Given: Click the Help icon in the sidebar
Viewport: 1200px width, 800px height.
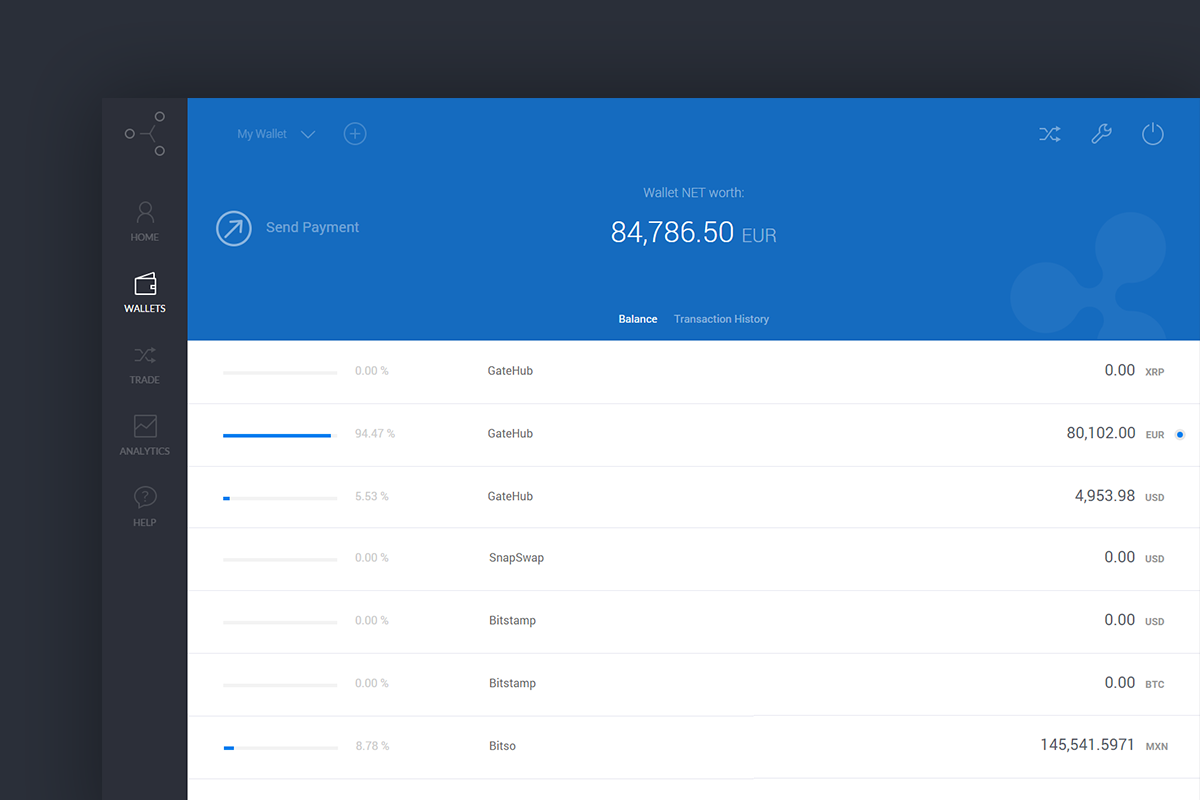Looking at the screenshot, I should [144, 505].
